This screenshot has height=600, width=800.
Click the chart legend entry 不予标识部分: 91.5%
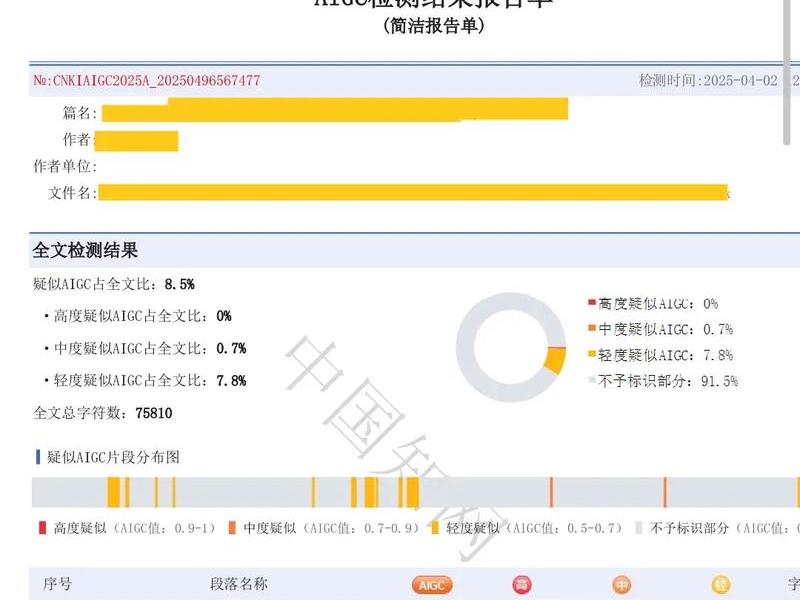coord(663,381)
